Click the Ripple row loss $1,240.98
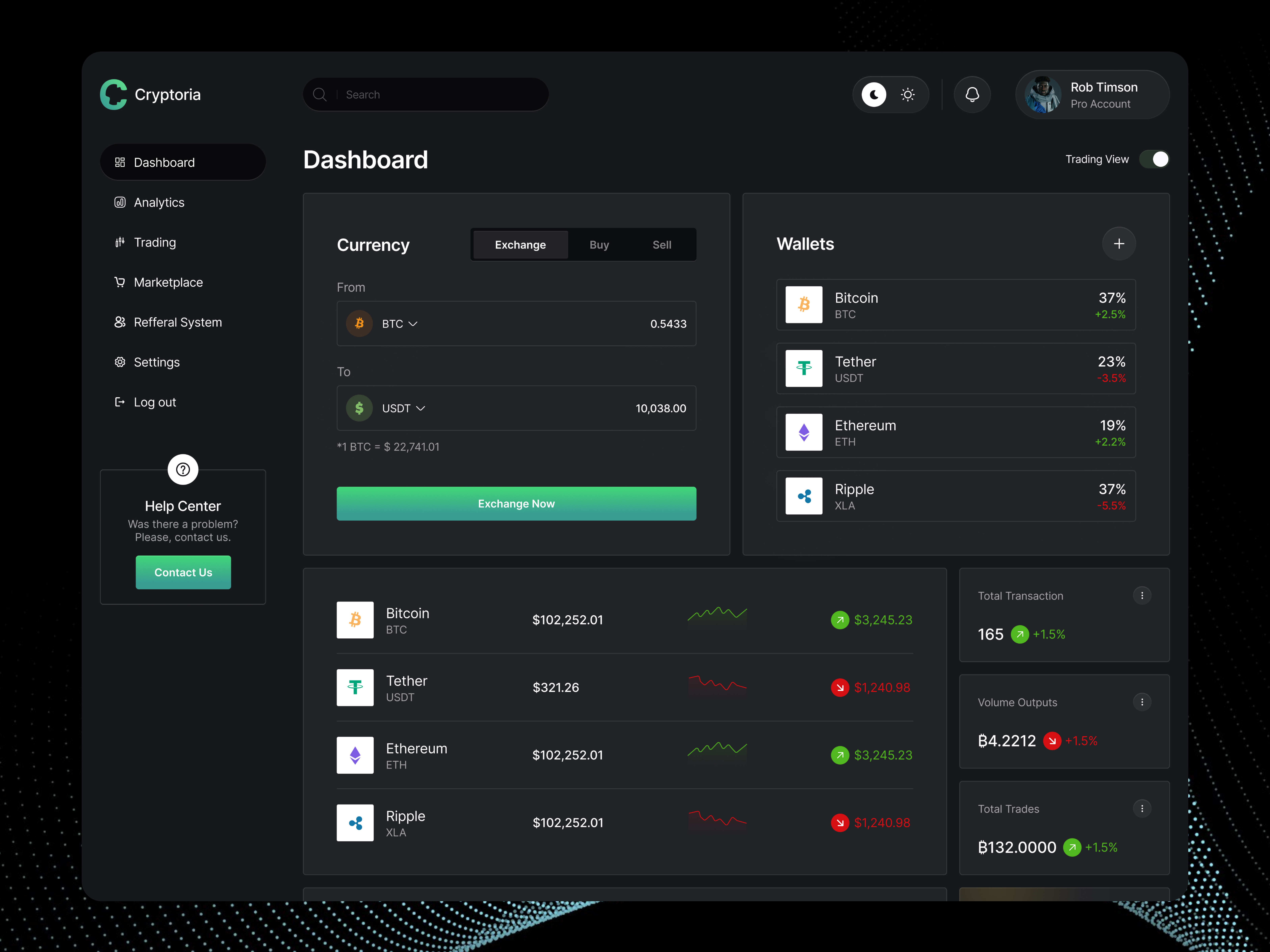This screenshot has height=952, width=1270. click(x=882, y=823)
